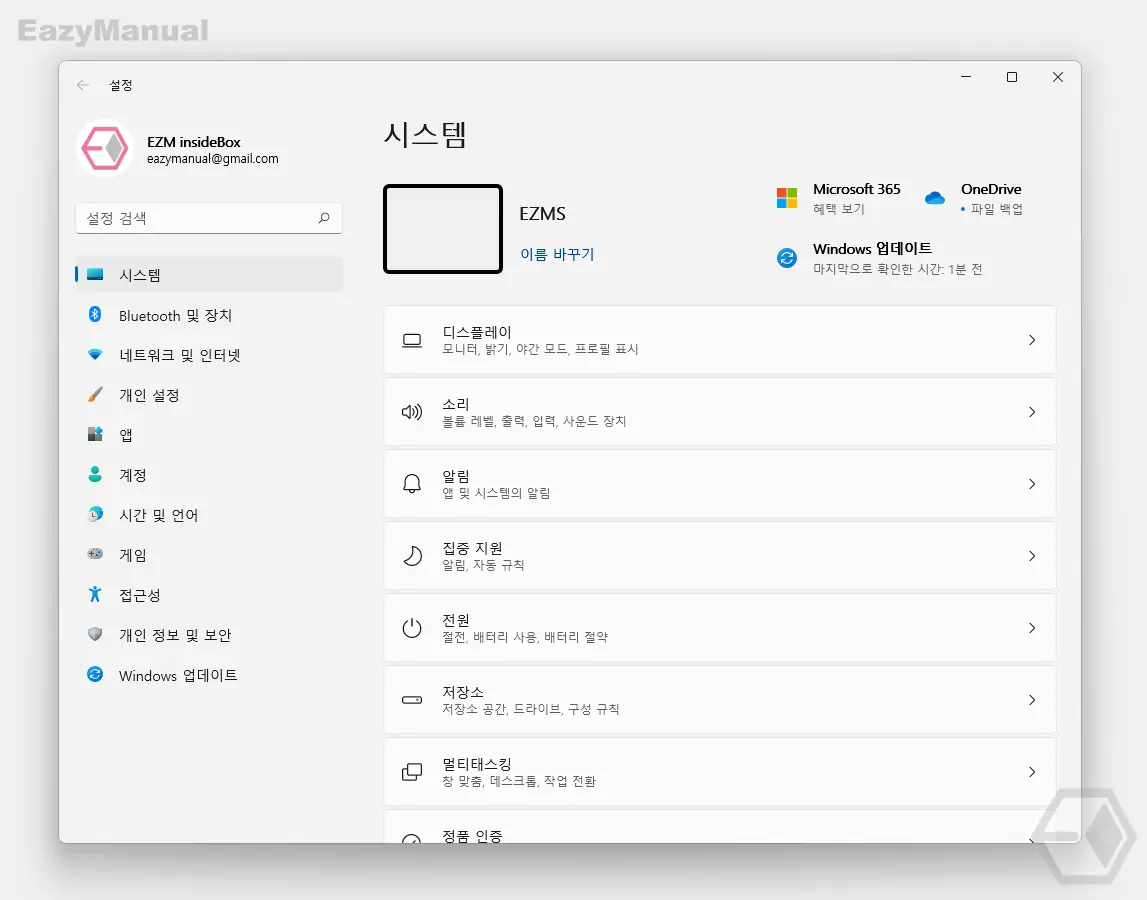Click the 계정 person icon
Viewport: 1147px width, 900px height.
(x=95, y=474)
